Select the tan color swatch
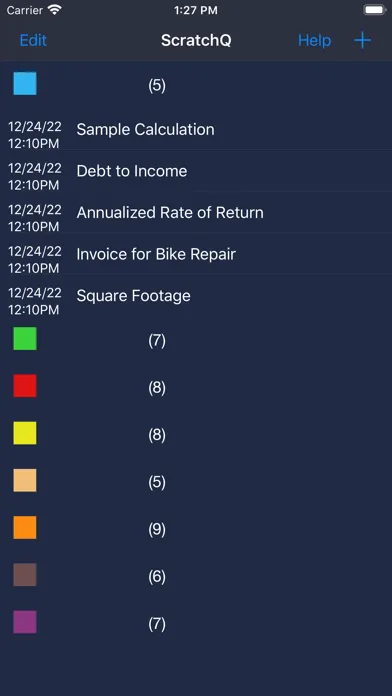 point(25,480)
